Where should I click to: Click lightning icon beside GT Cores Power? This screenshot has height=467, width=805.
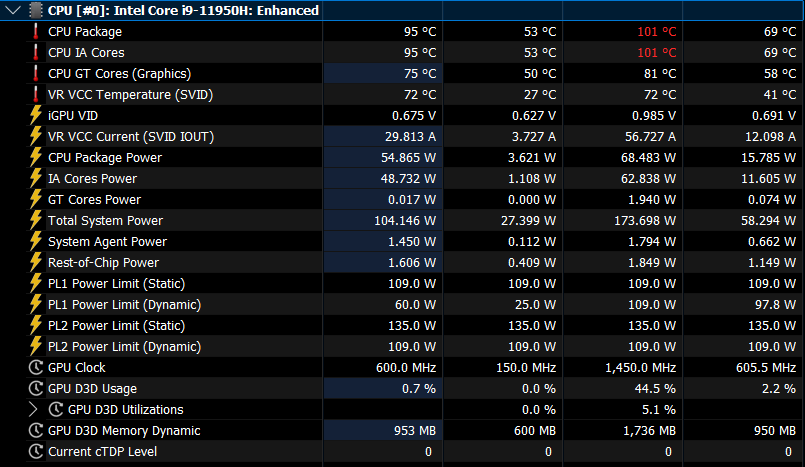pos(35,200)
